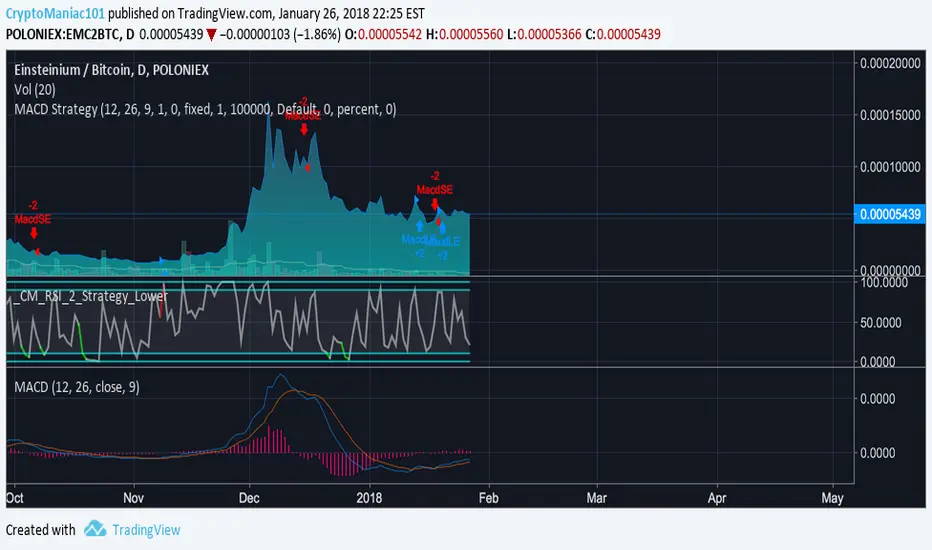
Task: Click the 100.0000 RSI axis label
Action: tap(884, 282)
